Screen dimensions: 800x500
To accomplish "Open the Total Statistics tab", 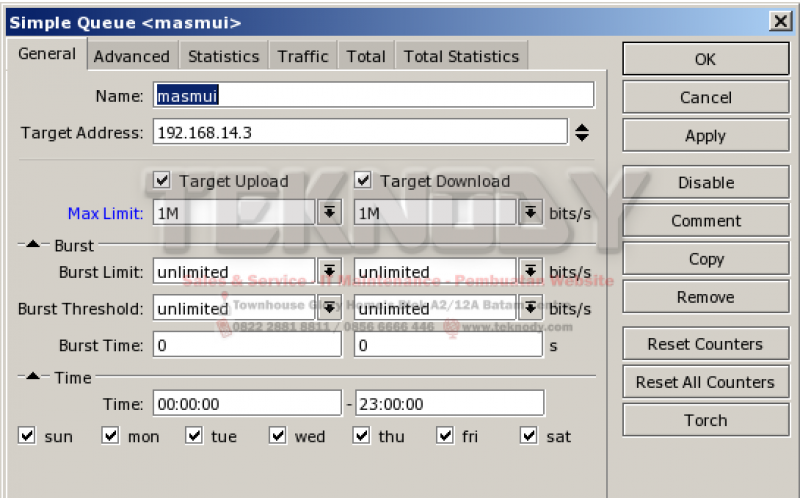I will tap(461, 56).
